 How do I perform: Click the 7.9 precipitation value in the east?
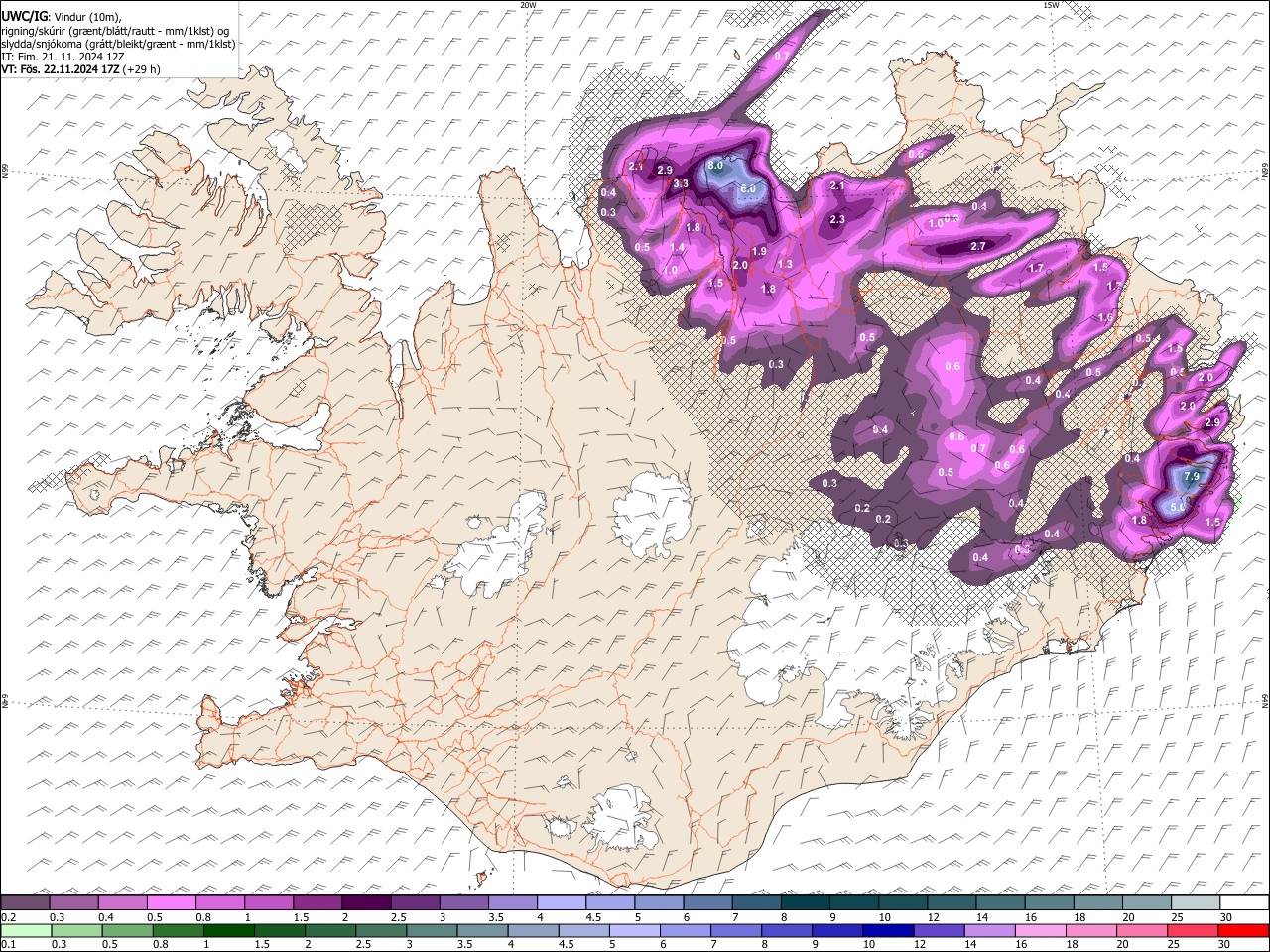coord(1193,477)
